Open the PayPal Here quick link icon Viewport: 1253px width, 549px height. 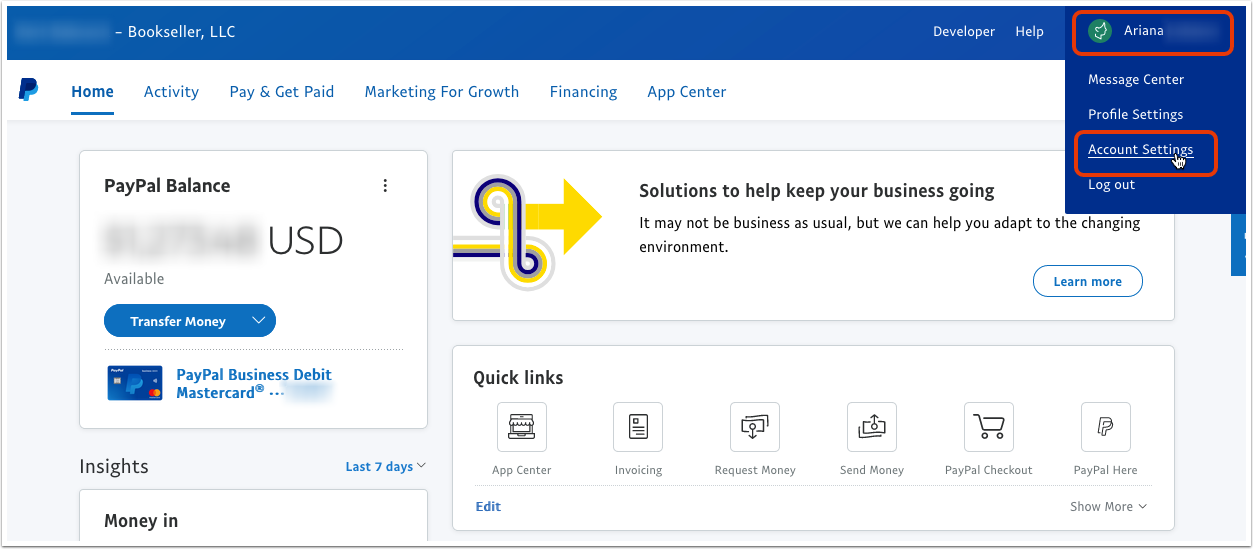[1106, 428]
